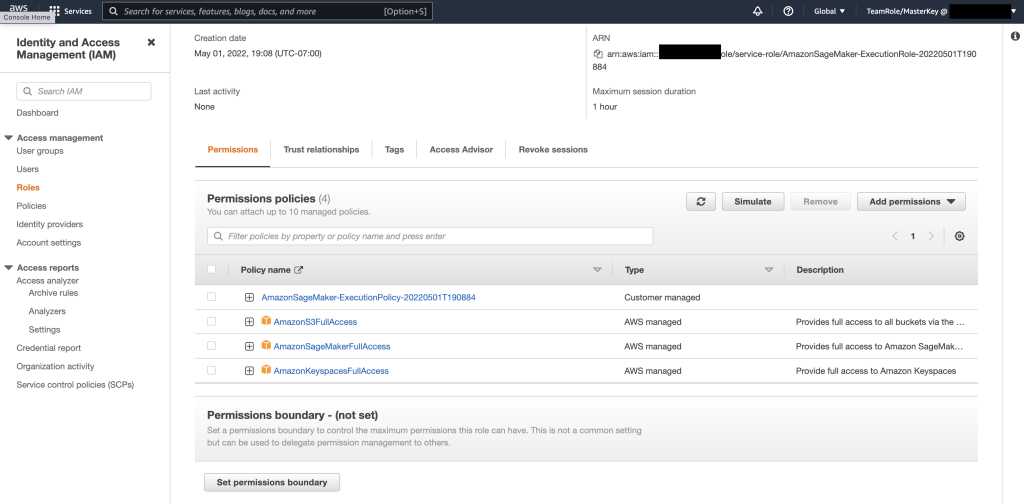Switch to the Access Advisor tab
The image size is (1024, 504).
pos(461,150)
